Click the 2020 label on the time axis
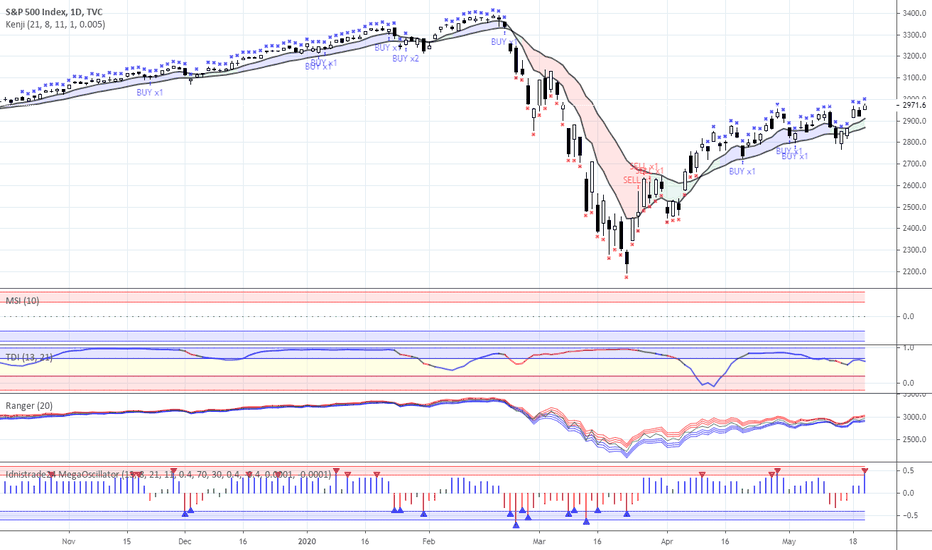 307,542
